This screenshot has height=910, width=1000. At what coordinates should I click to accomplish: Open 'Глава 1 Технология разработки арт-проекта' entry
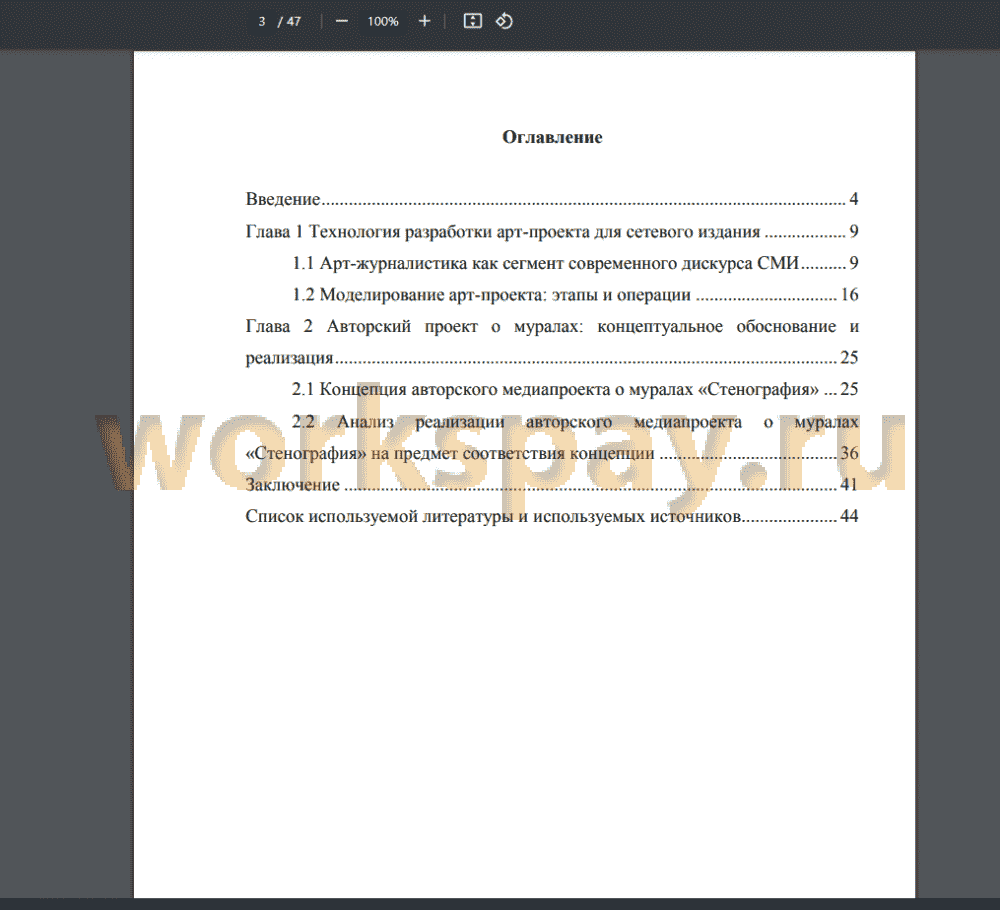(x=552, y=231)
